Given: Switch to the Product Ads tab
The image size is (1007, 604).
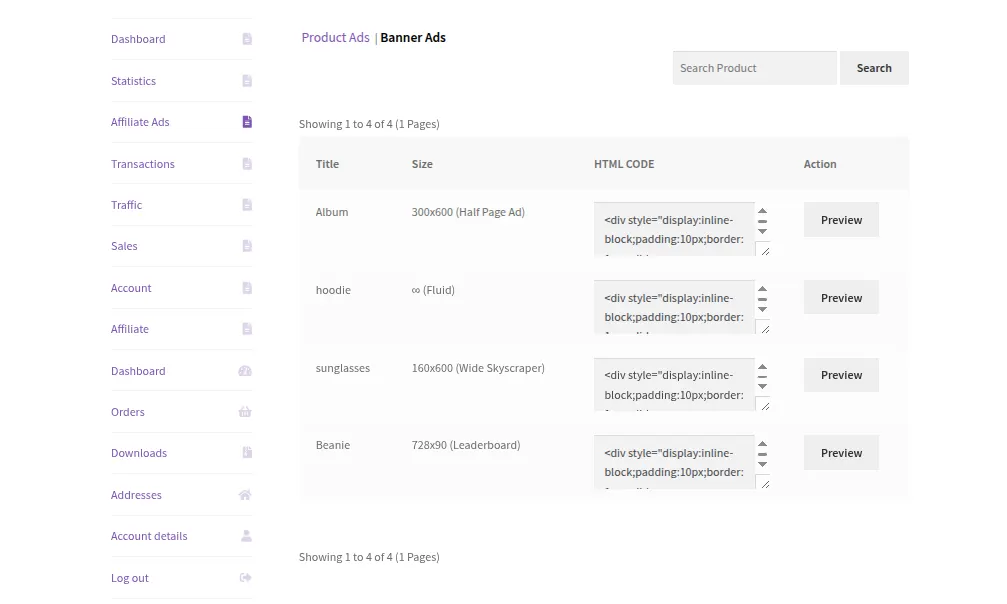Looking at the screenshot, I should pyautogui.click(x=335, y=38).
